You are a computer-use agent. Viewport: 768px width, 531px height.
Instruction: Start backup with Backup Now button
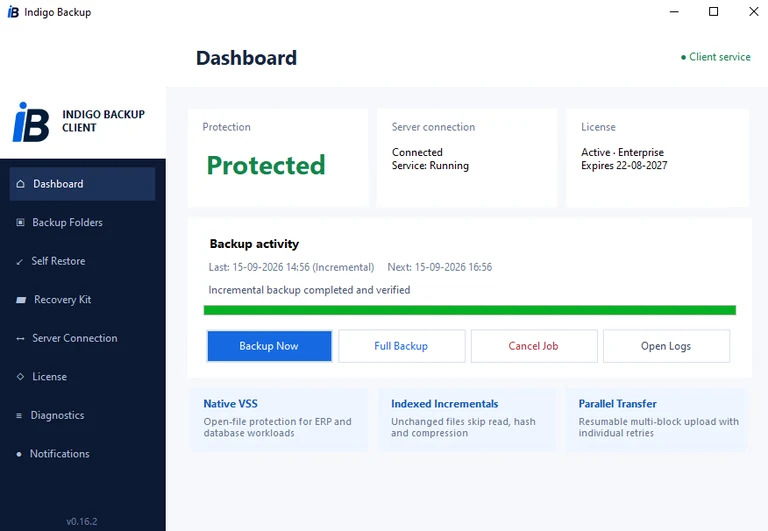[x=269, y=346]
